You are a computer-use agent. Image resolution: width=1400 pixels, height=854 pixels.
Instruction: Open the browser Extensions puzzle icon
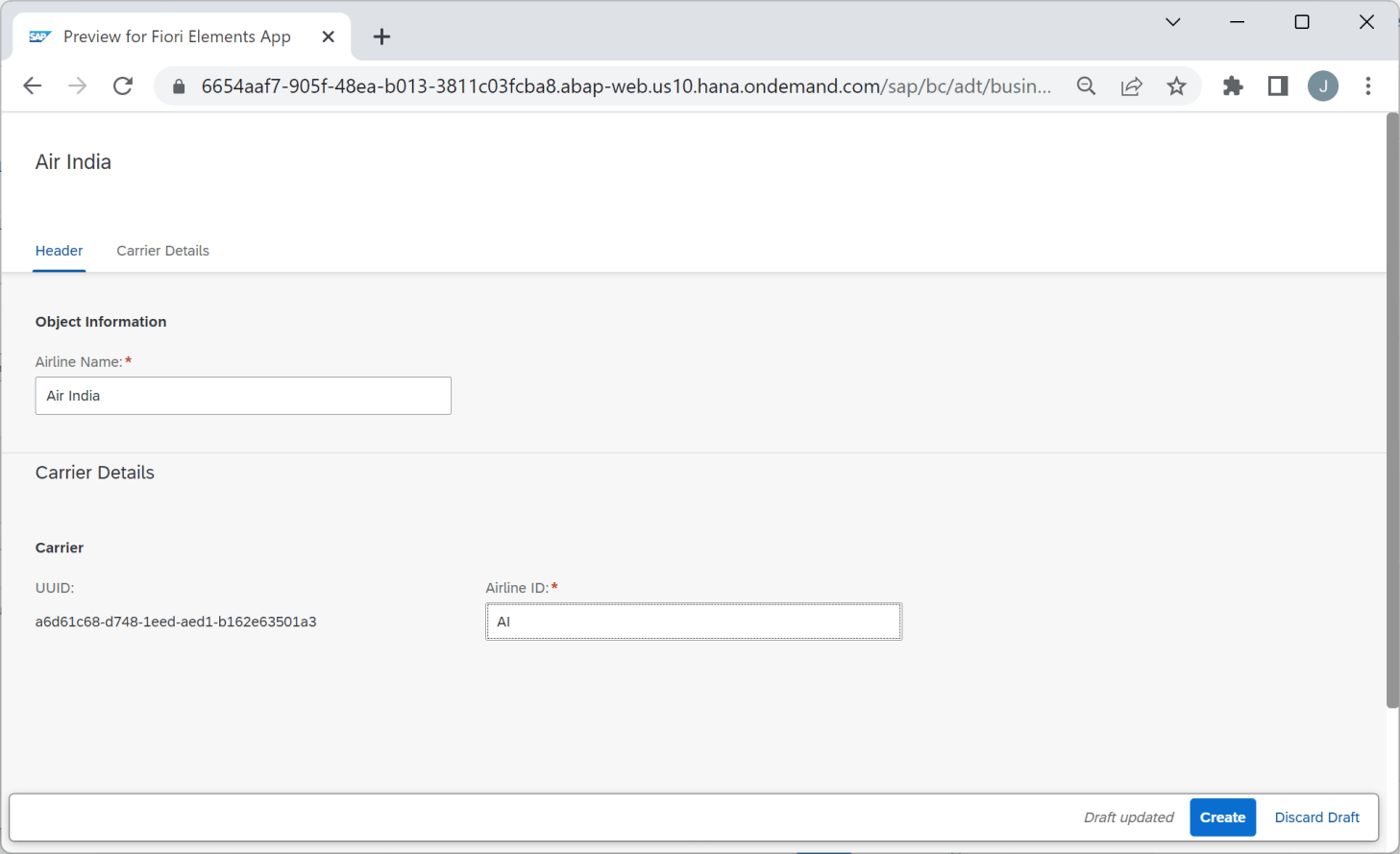point(1233,85)
